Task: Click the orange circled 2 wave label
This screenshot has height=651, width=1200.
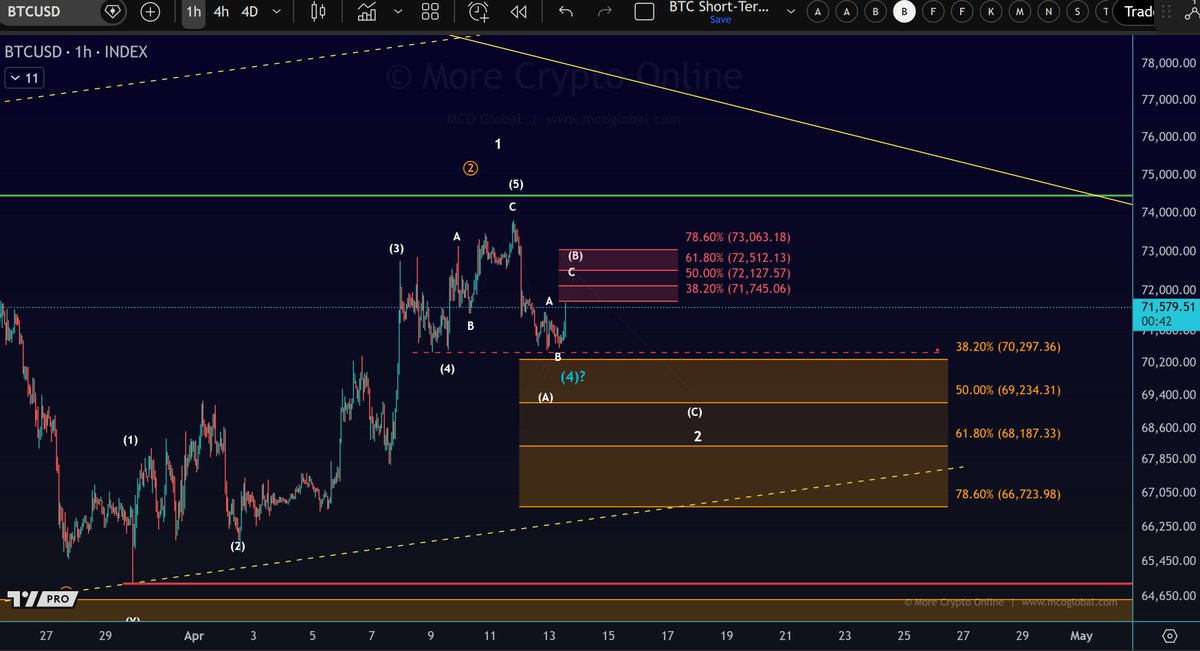Action: 470,168
